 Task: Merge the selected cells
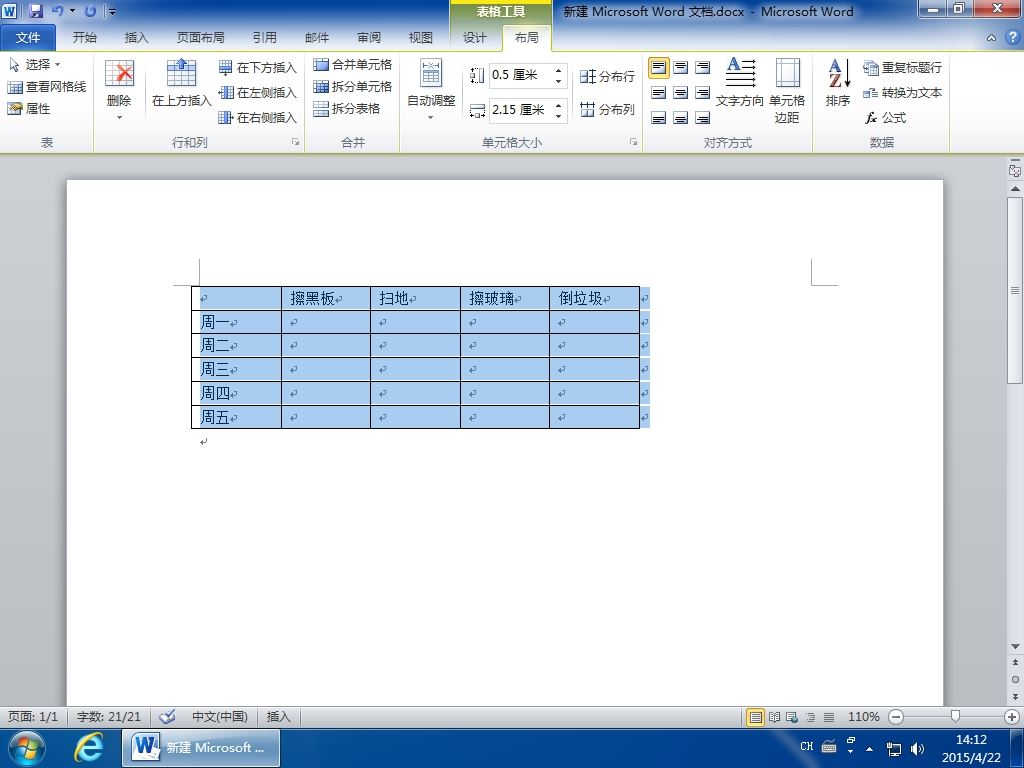352,65
